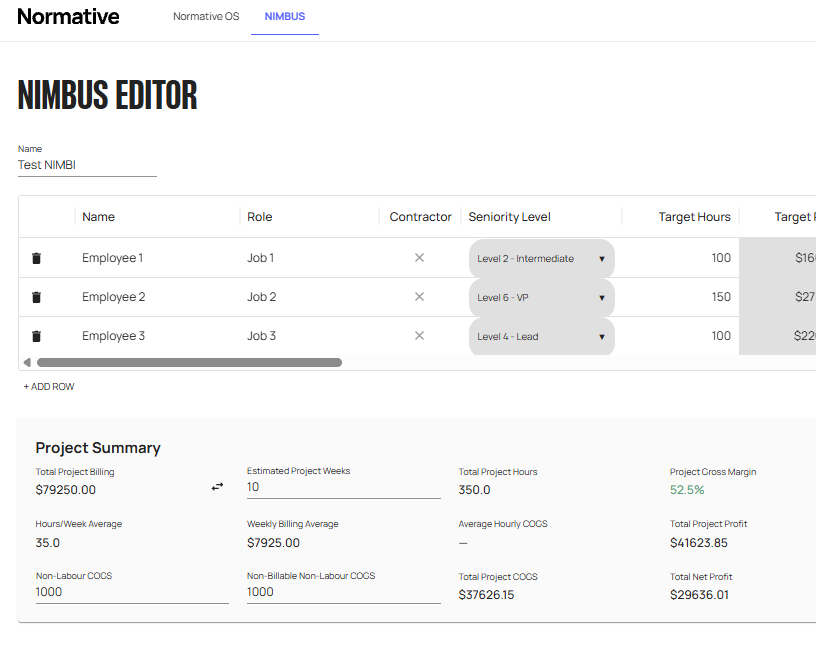Select the NIMBUS tab

point(285,17)
